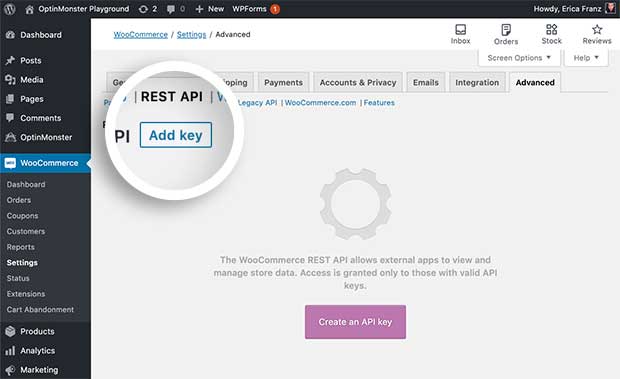The height and width of the screenshot is (379, 620).
Task: Click the updates circular arrows icon
Action: (x=143, y=9)
